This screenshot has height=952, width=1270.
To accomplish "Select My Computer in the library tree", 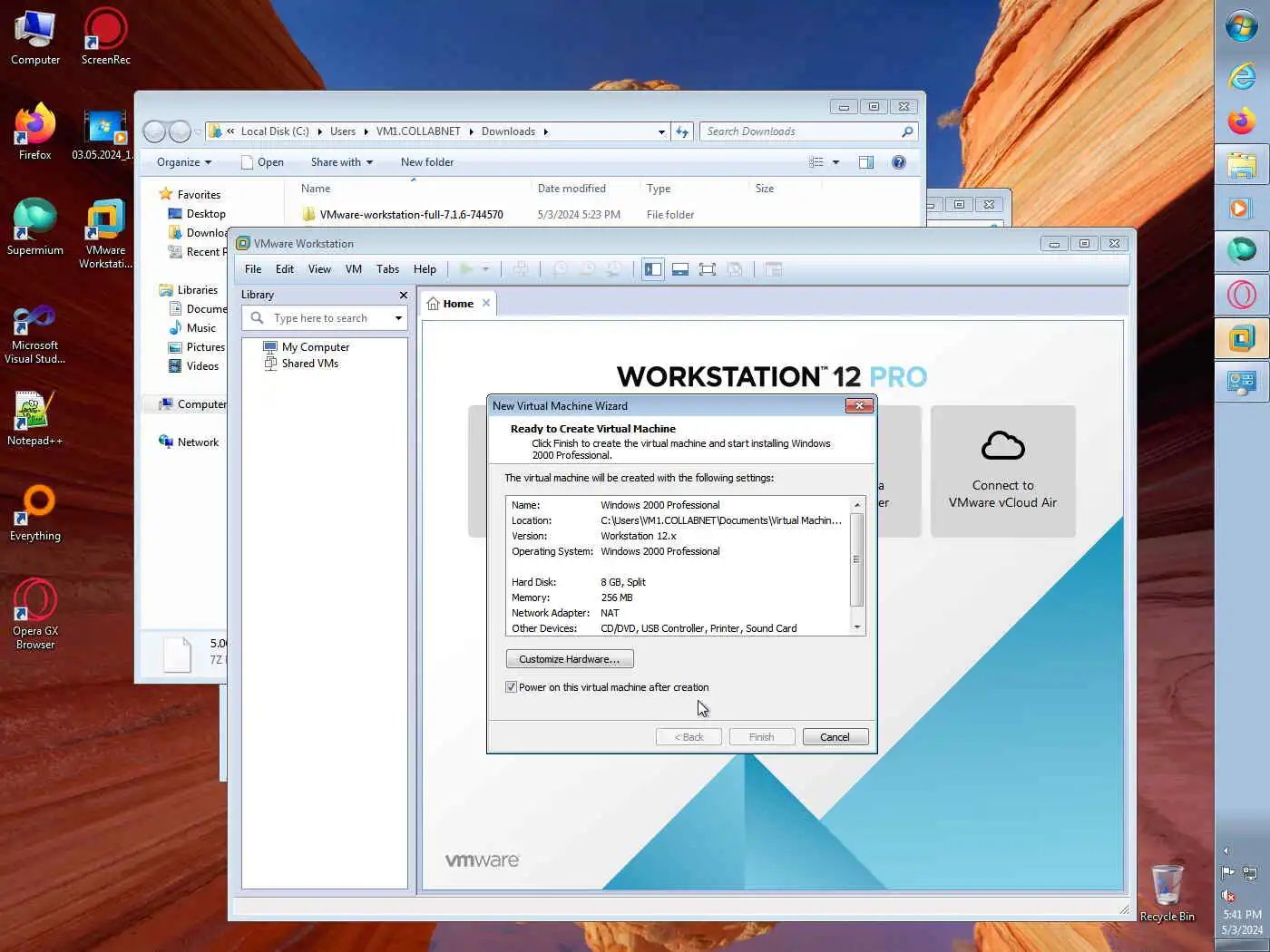I will click(x=315, y=347).
